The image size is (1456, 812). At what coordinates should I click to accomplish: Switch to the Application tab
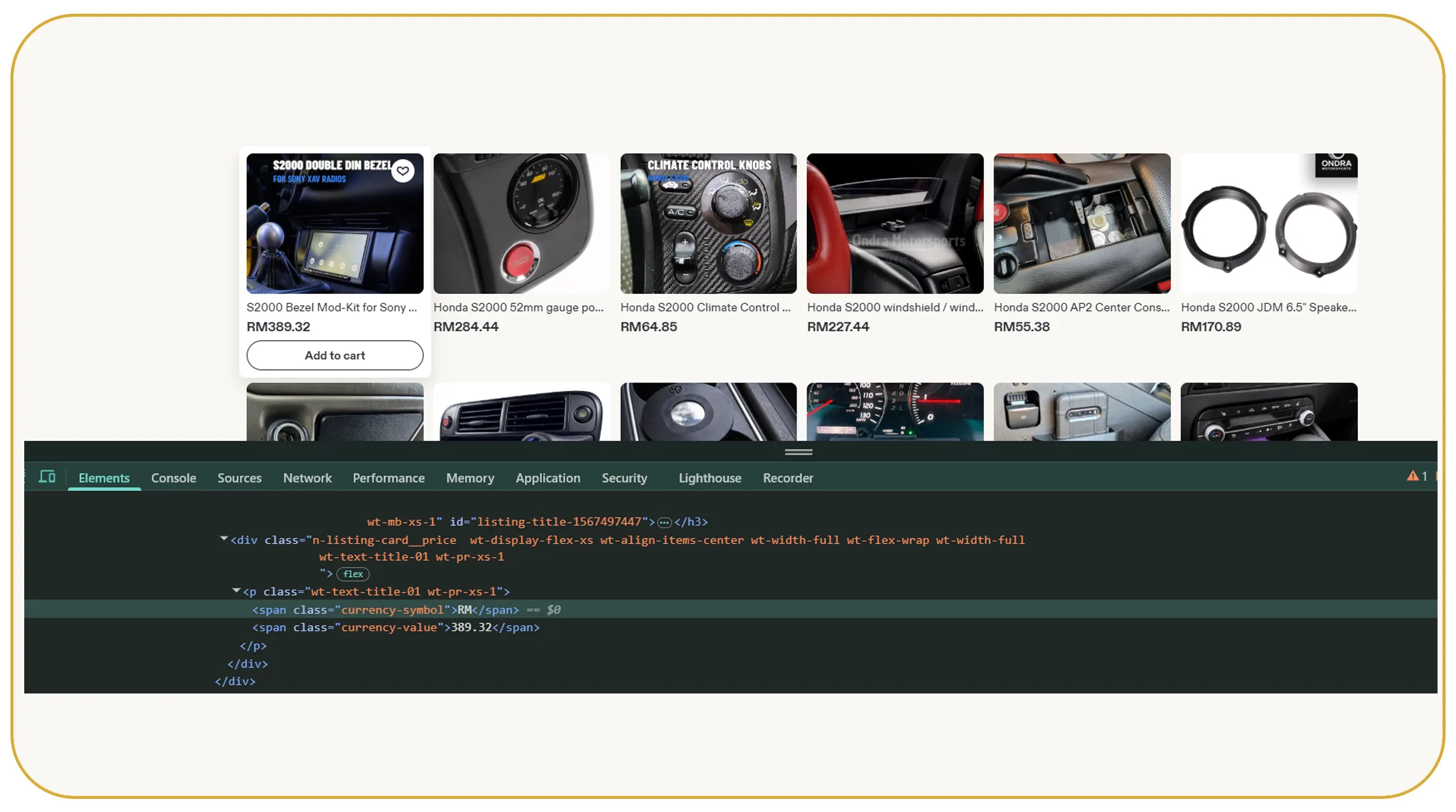[548, 478]
